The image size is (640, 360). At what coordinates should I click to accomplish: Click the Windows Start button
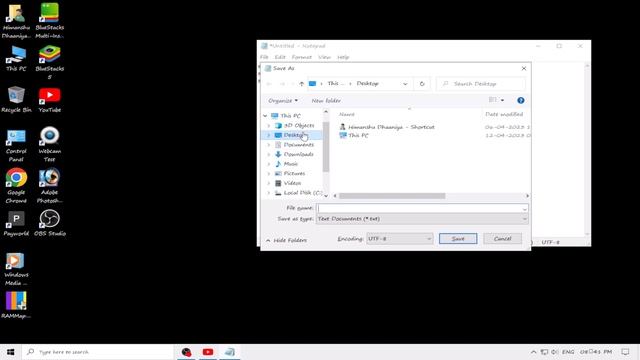11,352
